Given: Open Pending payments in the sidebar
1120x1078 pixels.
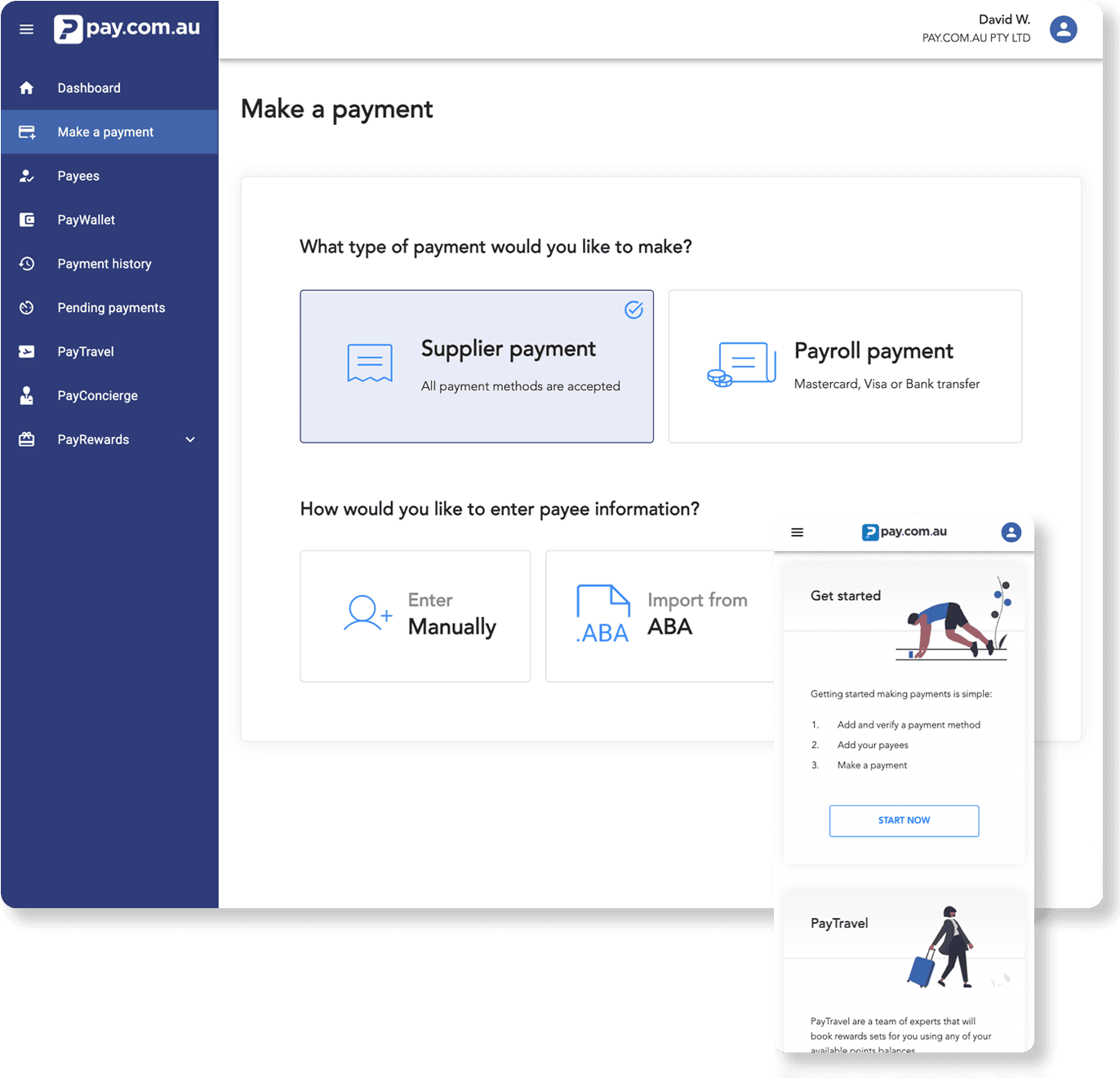Looking at the screenshot, I should pos(109,308).
